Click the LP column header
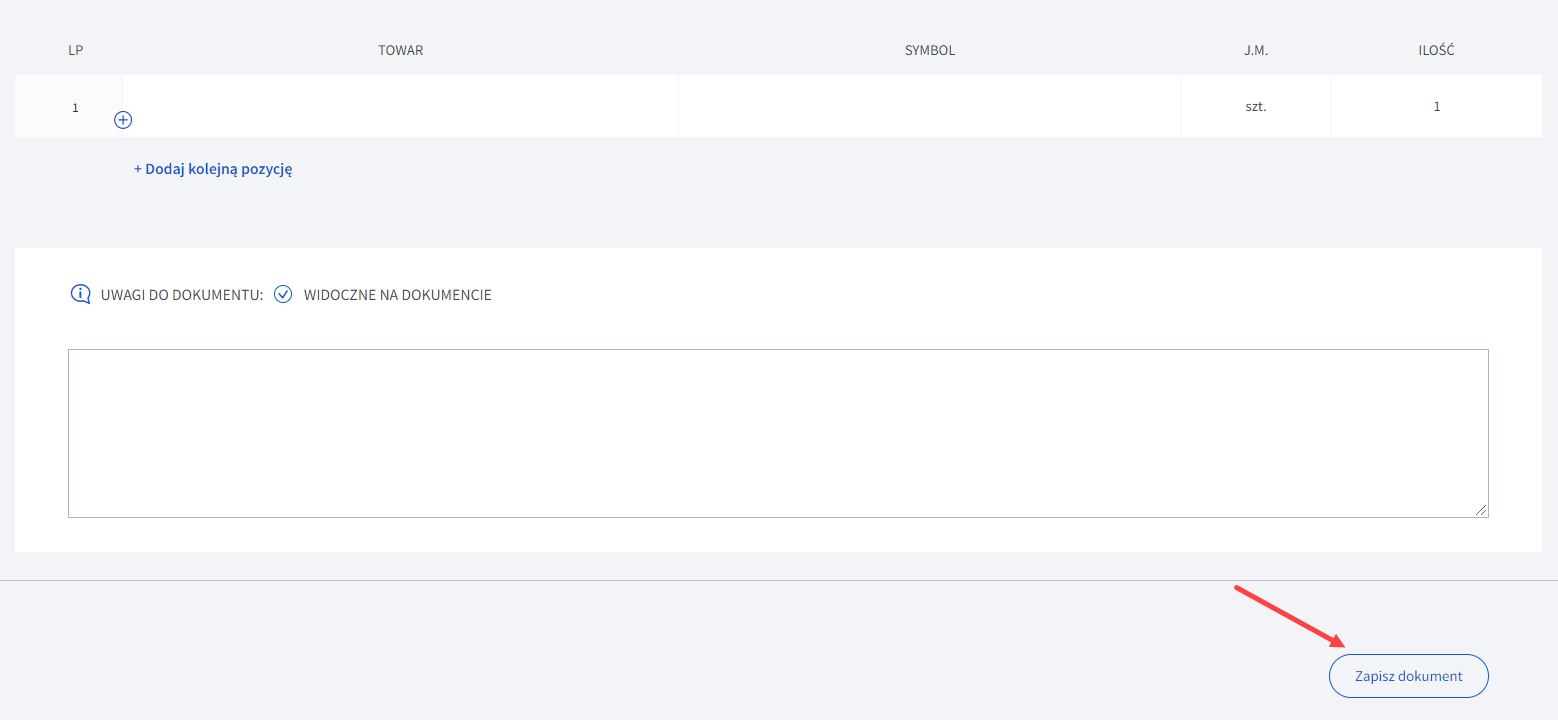This screenshot has height=720, width=1558. tap(75, 50)
